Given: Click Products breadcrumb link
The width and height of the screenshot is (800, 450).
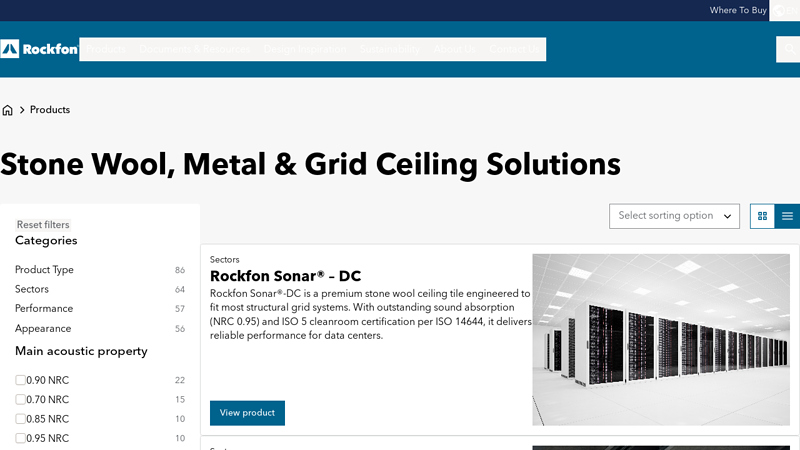Looking at the screenshot, I should click(x=50, y=110).
